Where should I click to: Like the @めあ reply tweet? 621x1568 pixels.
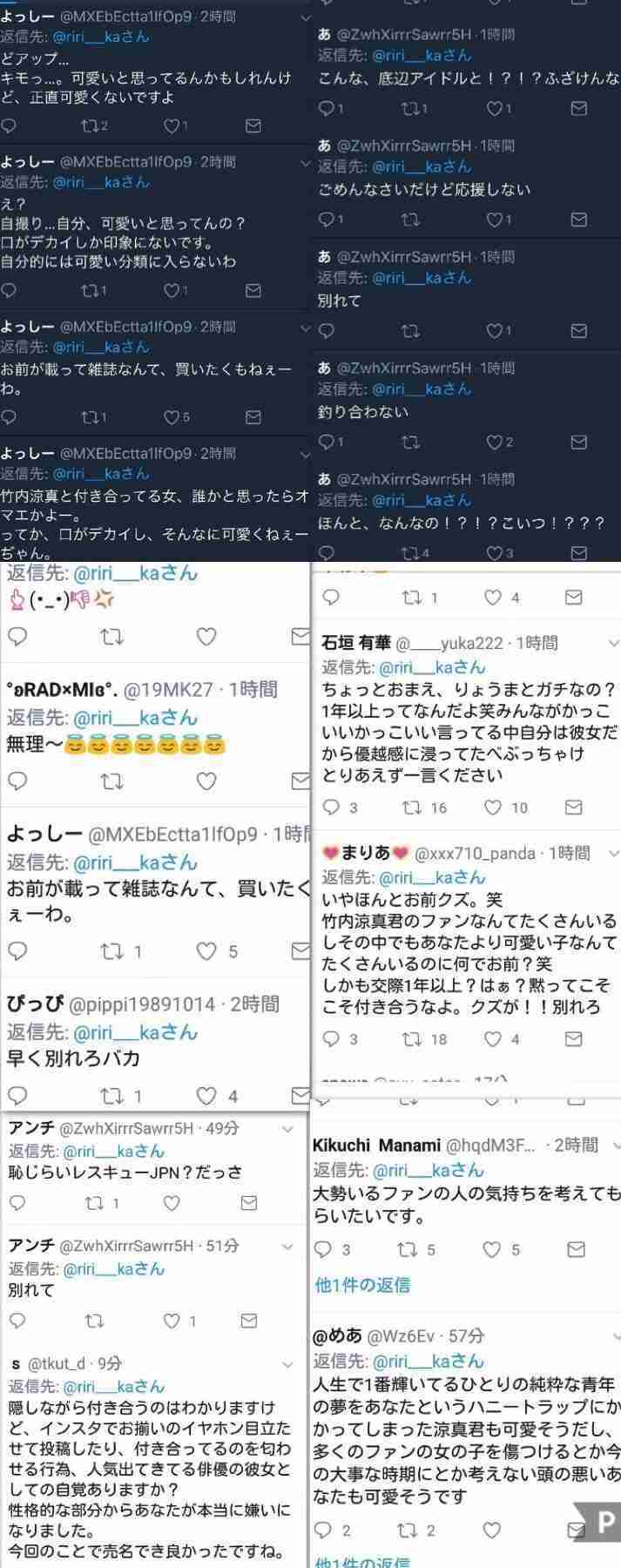tap(492, 1530)
